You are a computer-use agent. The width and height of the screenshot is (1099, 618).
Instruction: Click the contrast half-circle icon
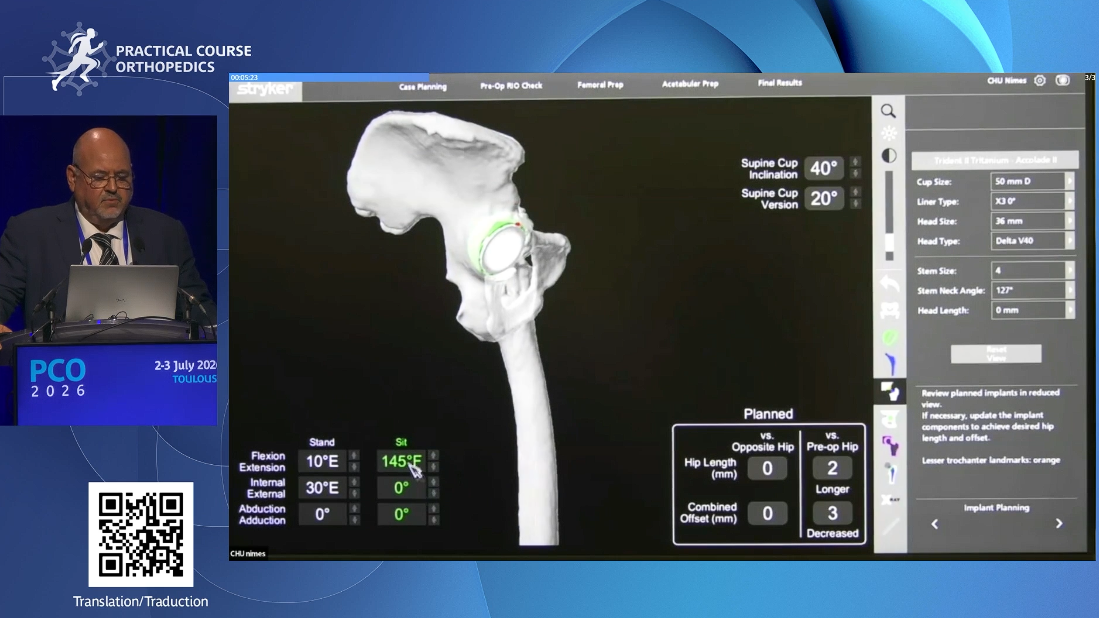pyautogui.click(x=889, y=156)
